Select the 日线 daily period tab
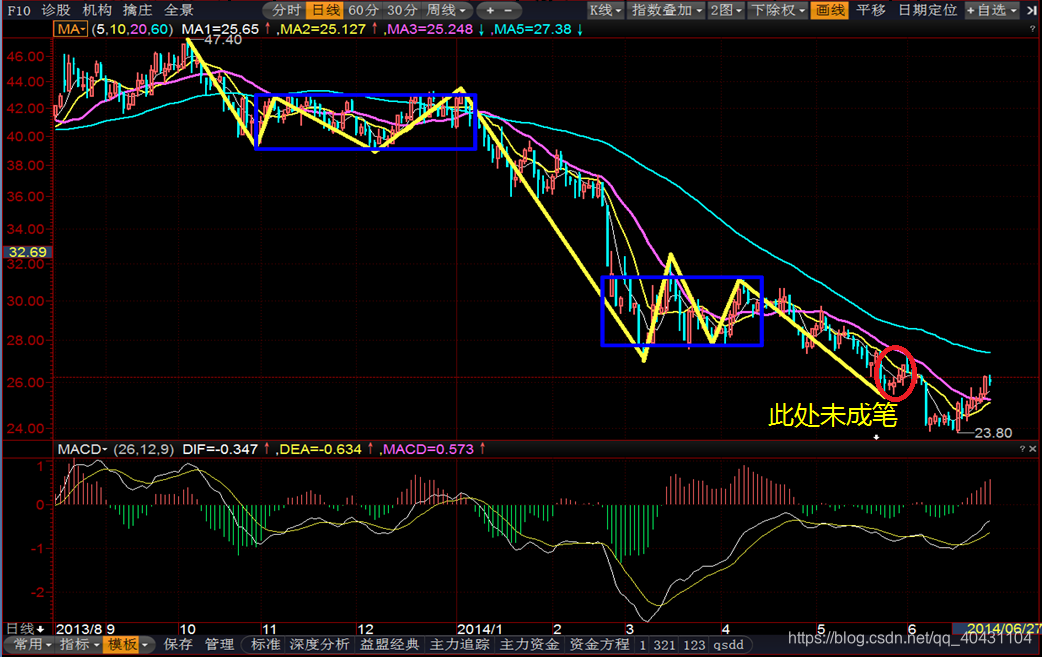The width and height of the screenshot is (1042, 657). 326,10
